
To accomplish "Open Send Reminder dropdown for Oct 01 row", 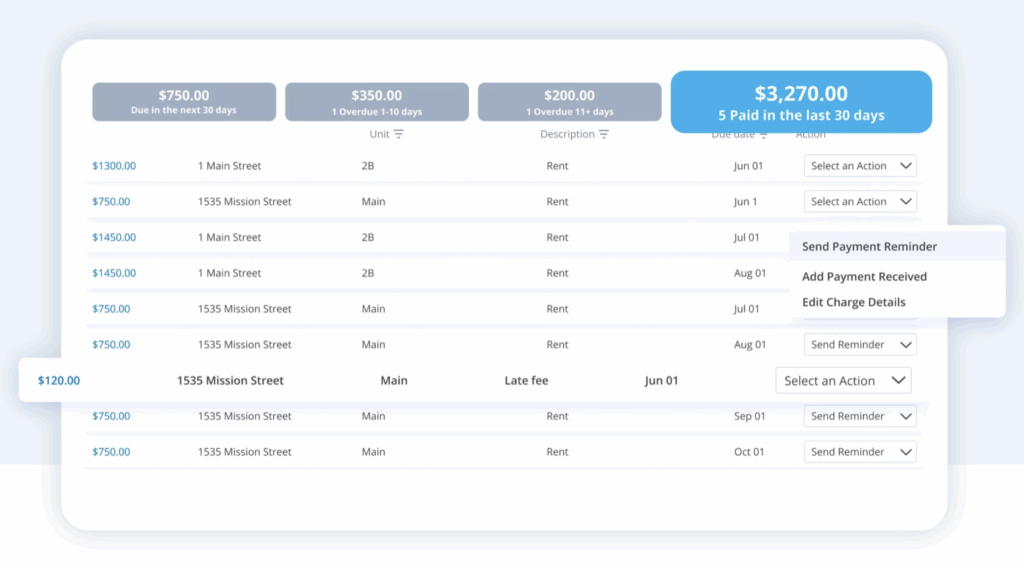I will click(860, 452).
